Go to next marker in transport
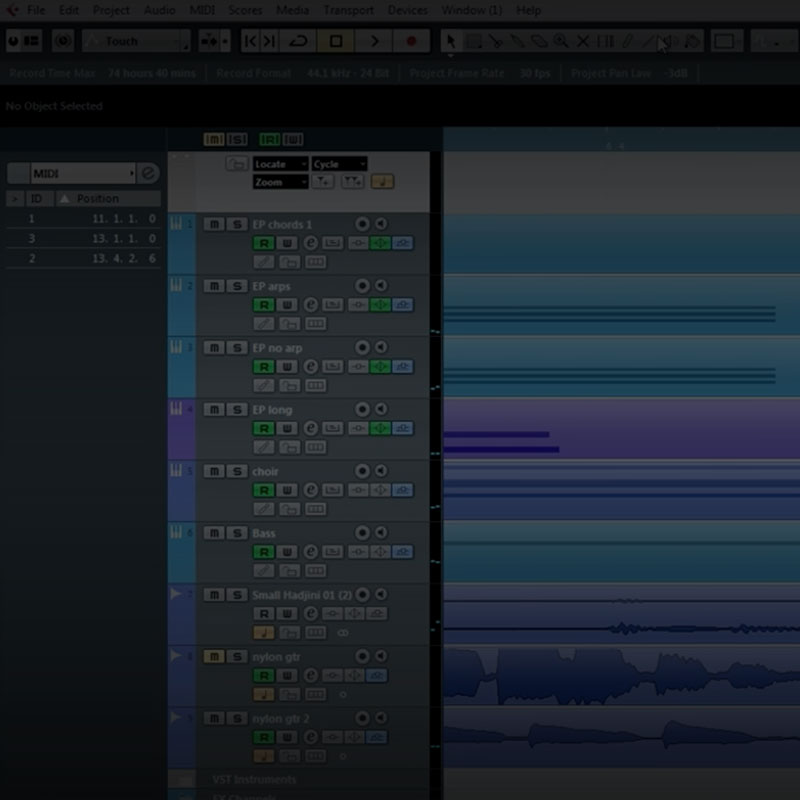800x800 pixels. coord(269,41)
